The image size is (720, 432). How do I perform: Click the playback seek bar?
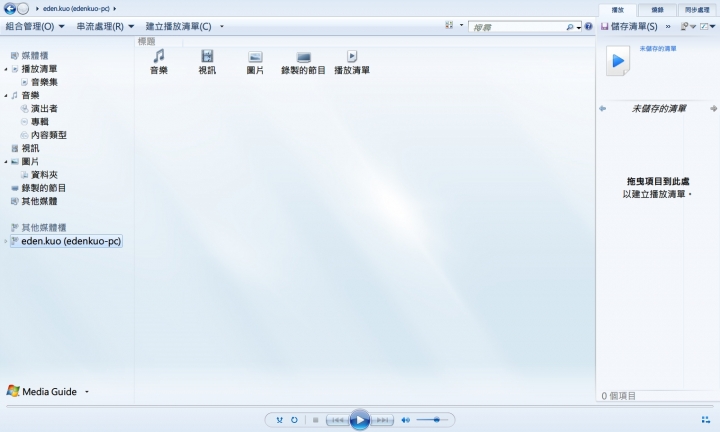coord(360,406)
